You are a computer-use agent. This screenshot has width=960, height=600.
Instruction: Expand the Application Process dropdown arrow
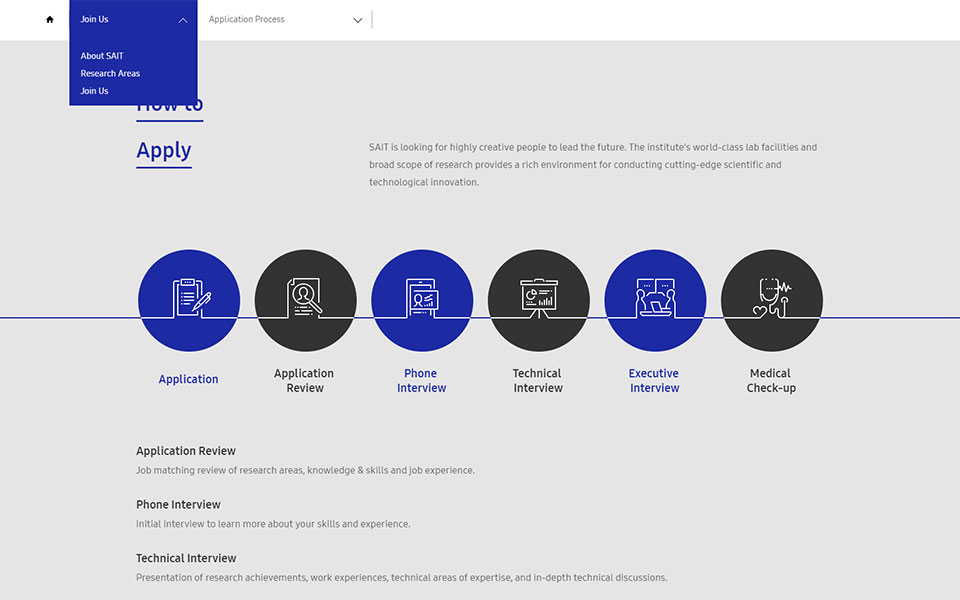point(358,20)
